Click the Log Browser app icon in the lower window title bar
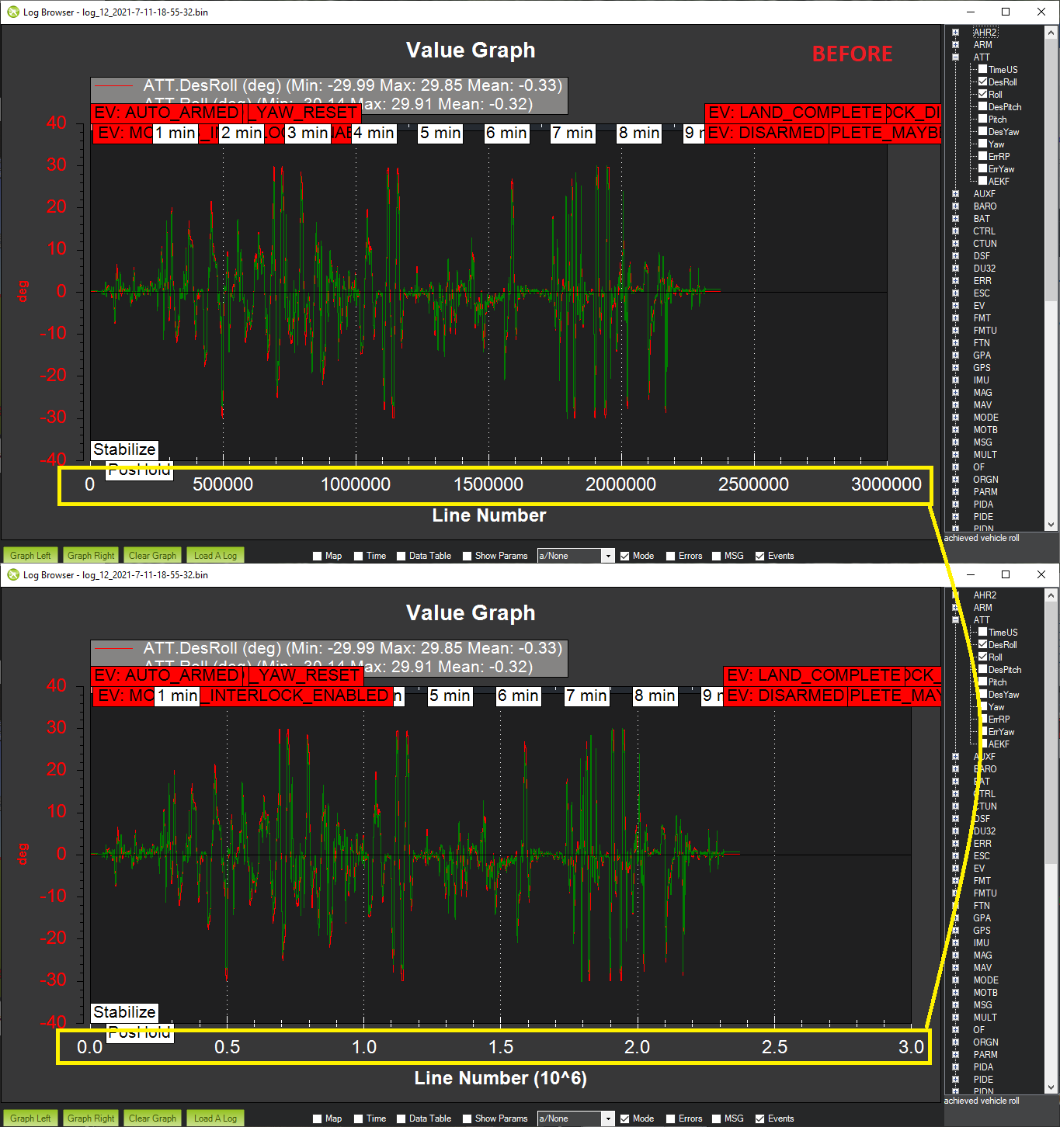The height and width of the screenshot is (1148, 1060). pyautogui.click(x=13, y=574)
